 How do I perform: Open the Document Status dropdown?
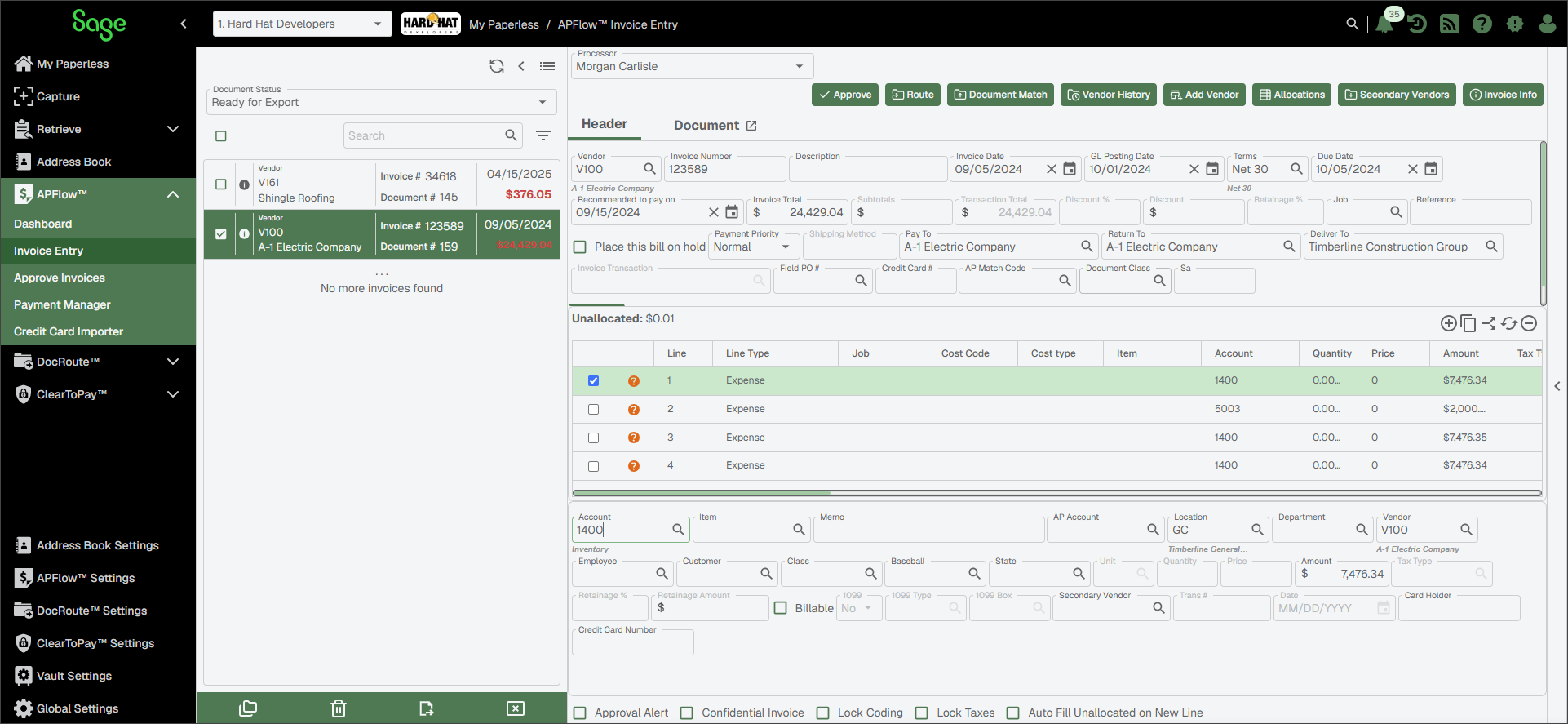(381, 102)
